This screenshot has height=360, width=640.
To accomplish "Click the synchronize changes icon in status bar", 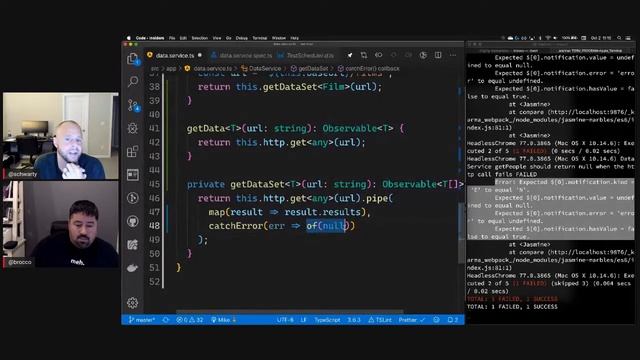I will coord(165,320).
